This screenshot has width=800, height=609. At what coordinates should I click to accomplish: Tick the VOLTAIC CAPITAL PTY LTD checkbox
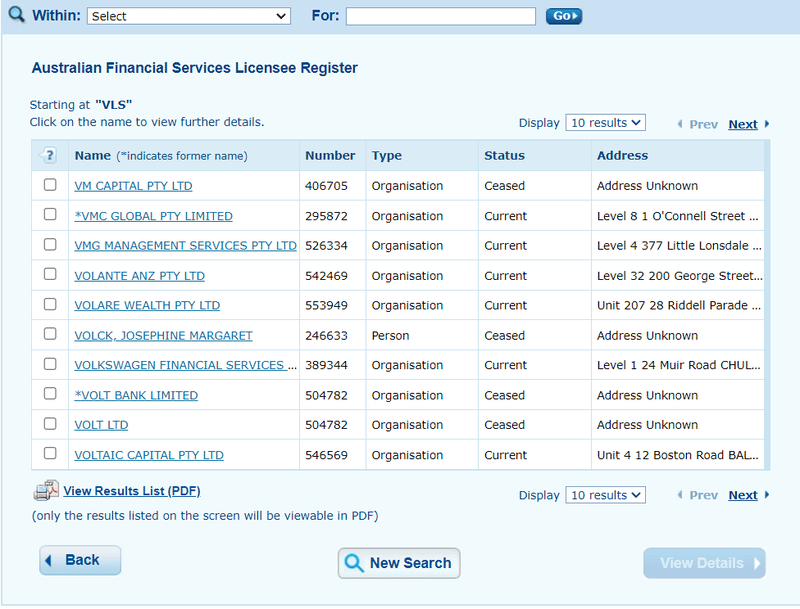pos(50,453)
